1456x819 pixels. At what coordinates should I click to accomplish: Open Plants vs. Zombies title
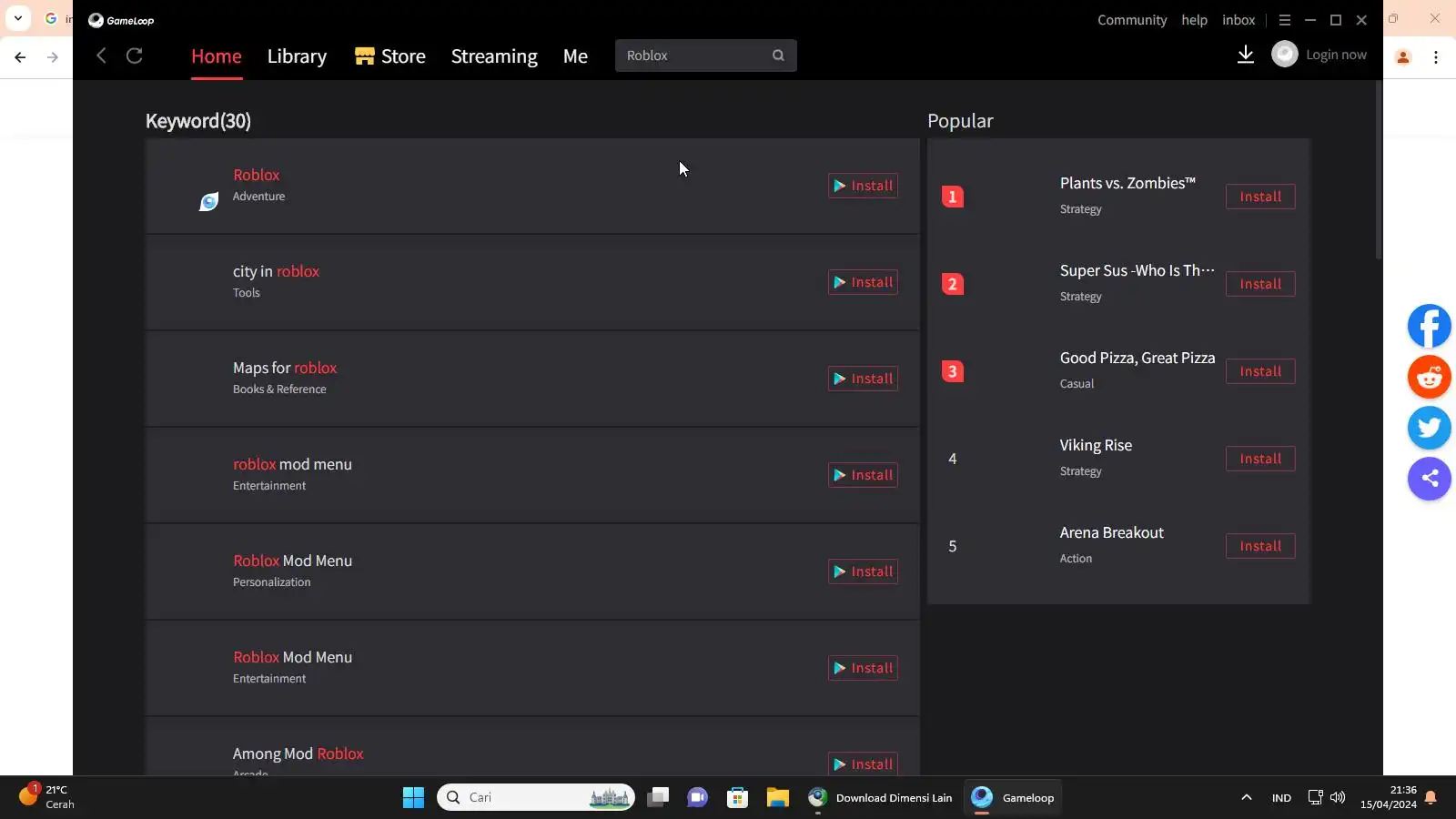point(1127,183)
